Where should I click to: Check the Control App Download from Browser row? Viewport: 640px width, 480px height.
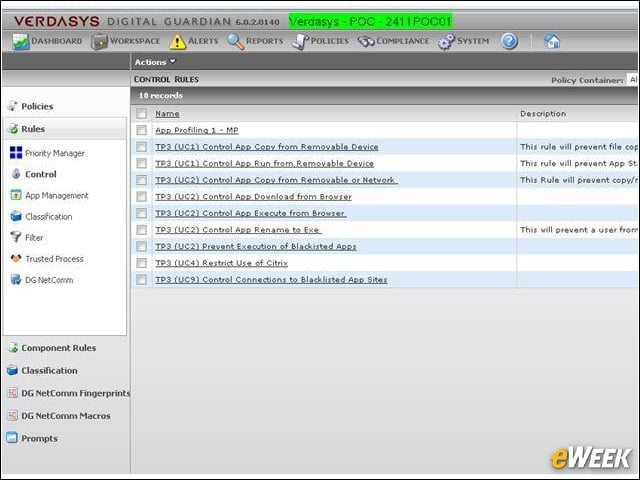[142, 197]
